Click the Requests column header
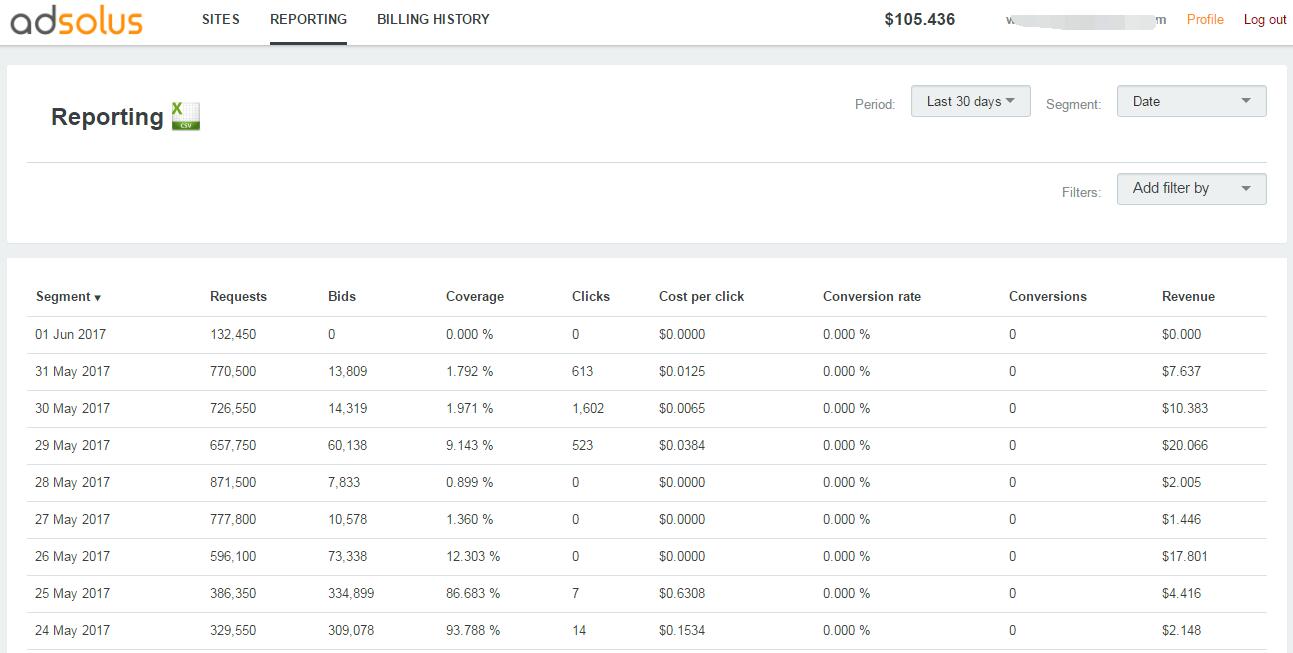1293x653 pixels. pyautogui.click(x=238, y=297)
